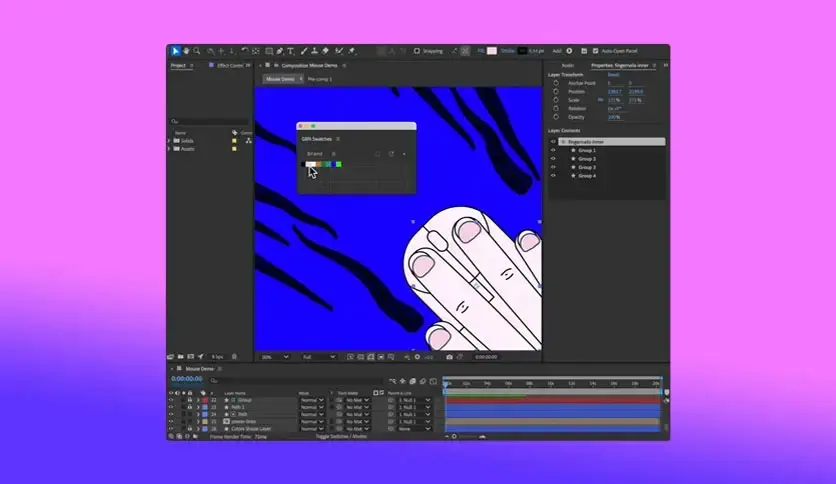836x484 pixels.
Task: Expand the Solids folder in Project panel
Action: (170, 141)
